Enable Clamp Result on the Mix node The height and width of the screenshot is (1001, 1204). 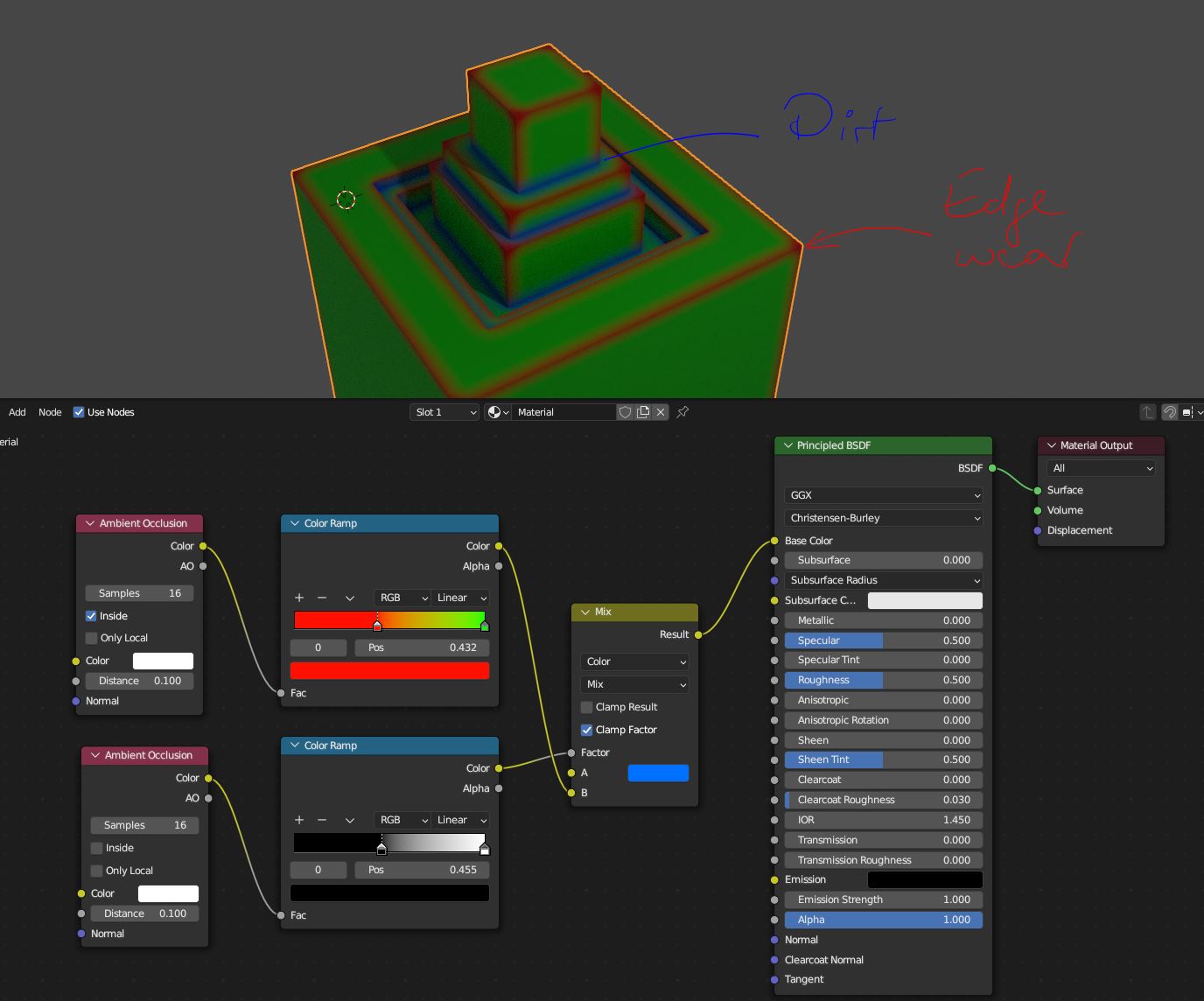pyautogui.click(x=587, y=707)
